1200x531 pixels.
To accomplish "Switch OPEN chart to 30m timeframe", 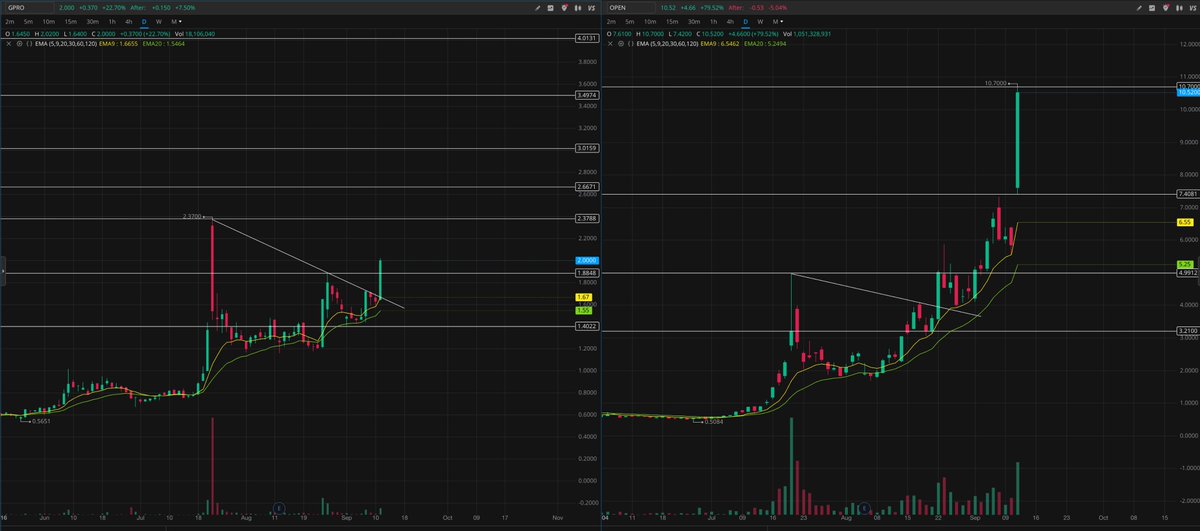I will pyautogui.click(x=694, y=21).
